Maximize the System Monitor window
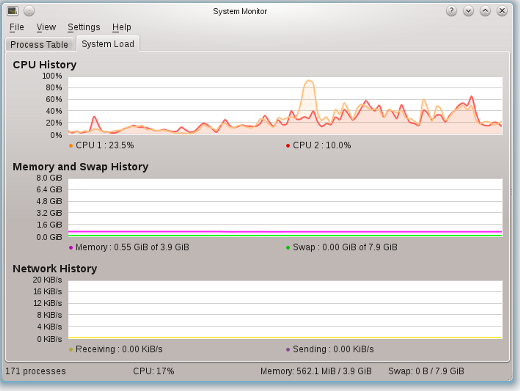Image resolution: width=520 pixels, height=391 pixels. [x=485, y=11]
